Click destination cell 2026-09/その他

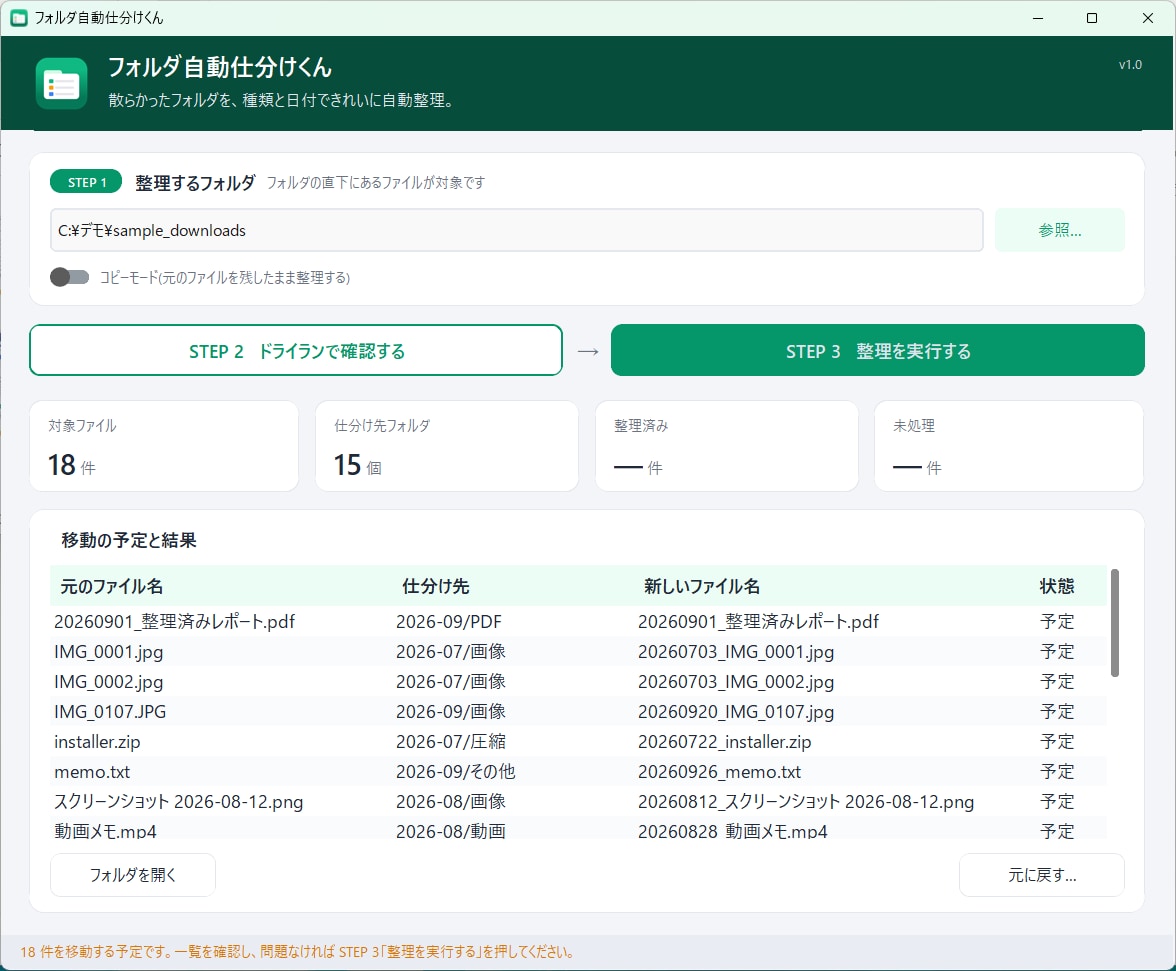click(x=455, y=772)
